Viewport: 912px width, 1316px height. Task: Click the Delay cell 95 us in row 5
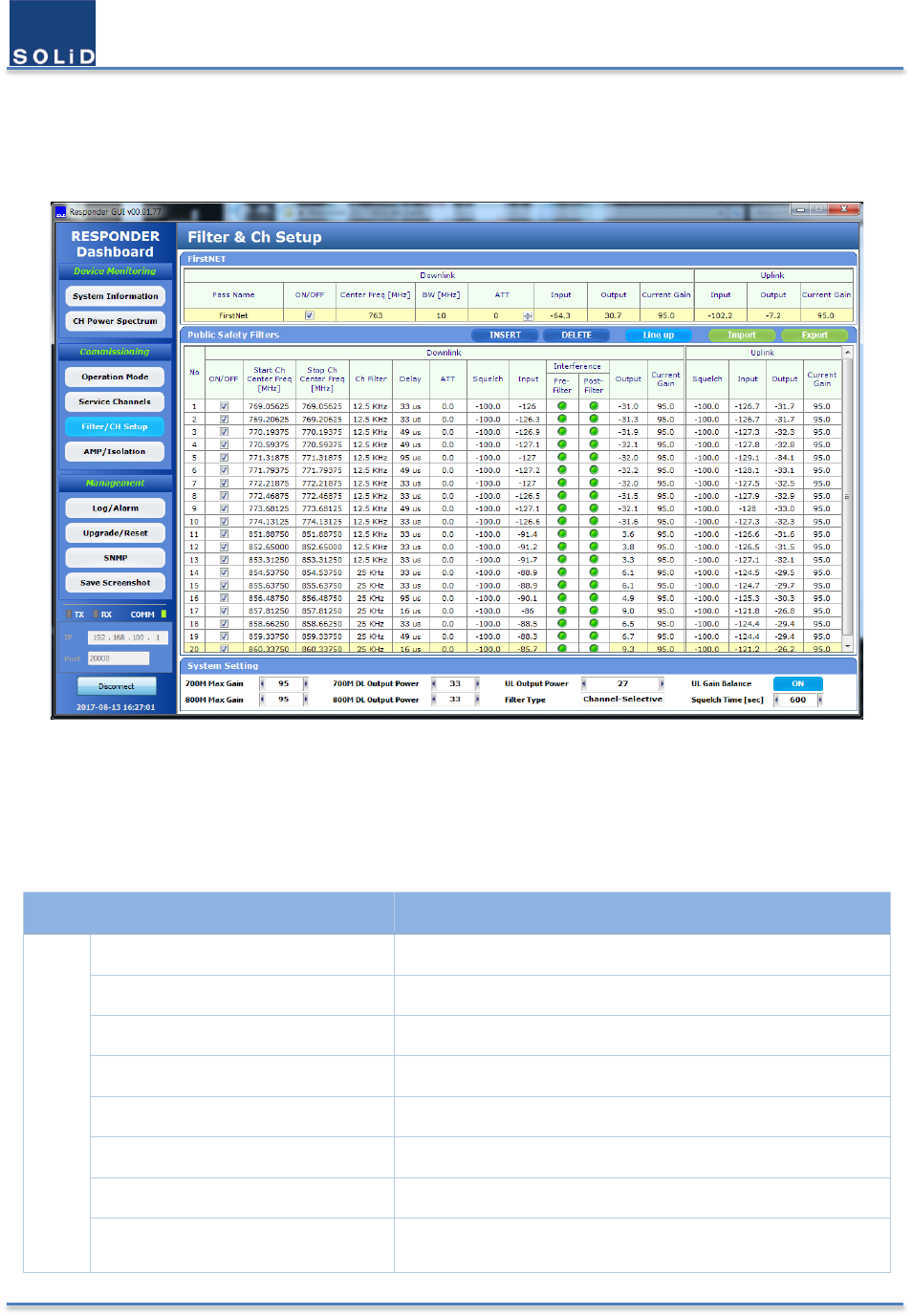[x=410, y=458]
